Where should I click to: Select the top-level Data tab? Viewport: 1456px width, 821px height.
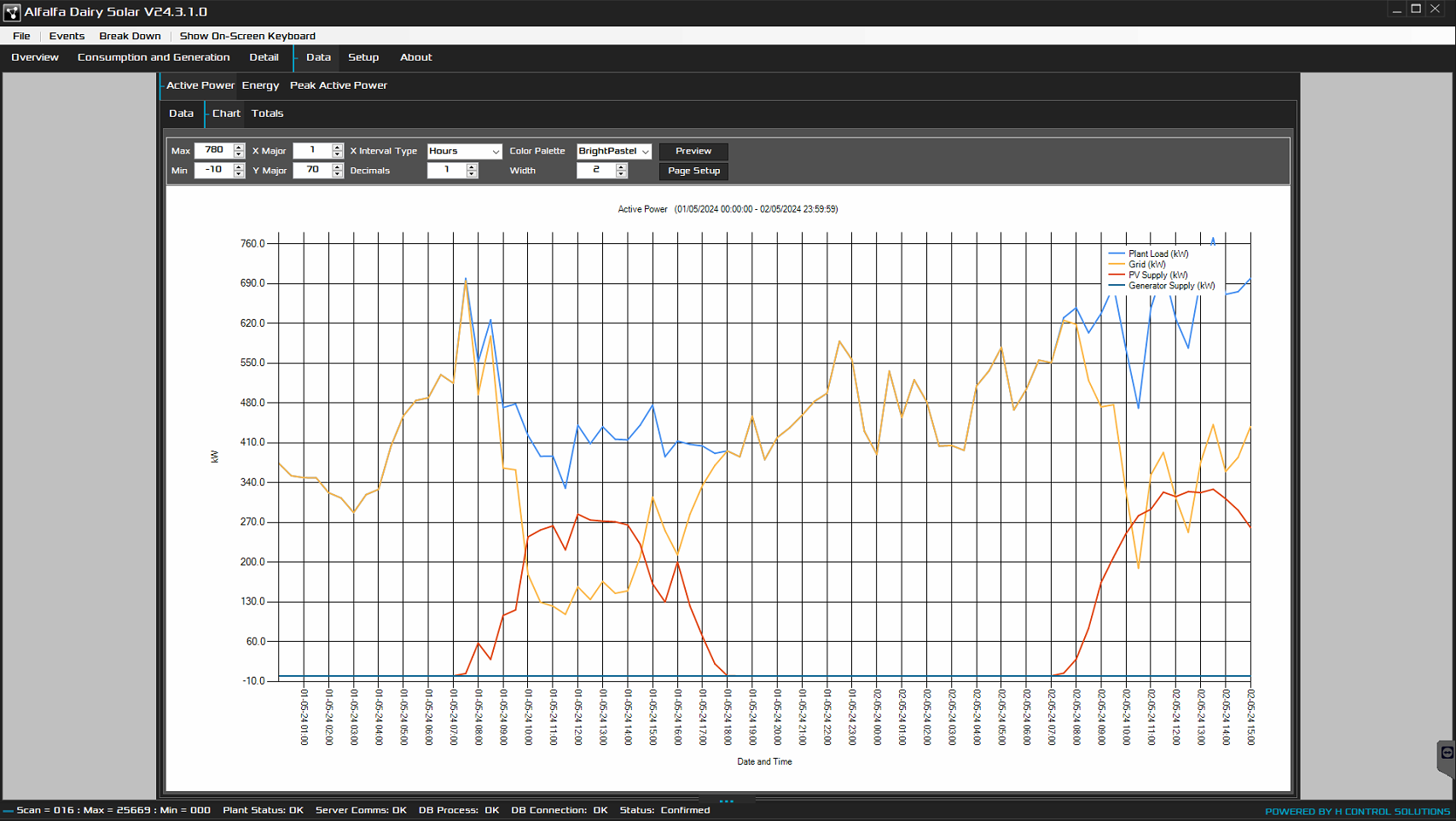click(x=318, y=57)
